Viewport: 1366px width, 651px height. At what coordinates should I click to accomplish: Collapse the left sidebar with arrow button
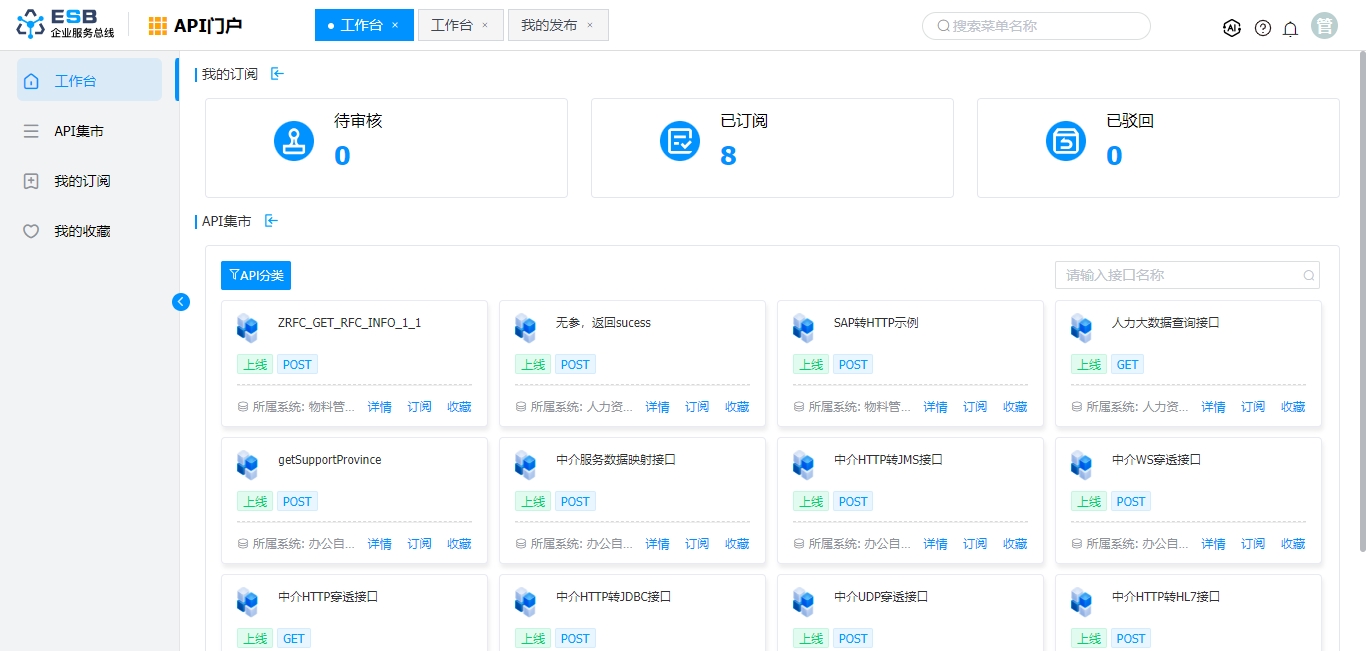[x=181, y=302]
